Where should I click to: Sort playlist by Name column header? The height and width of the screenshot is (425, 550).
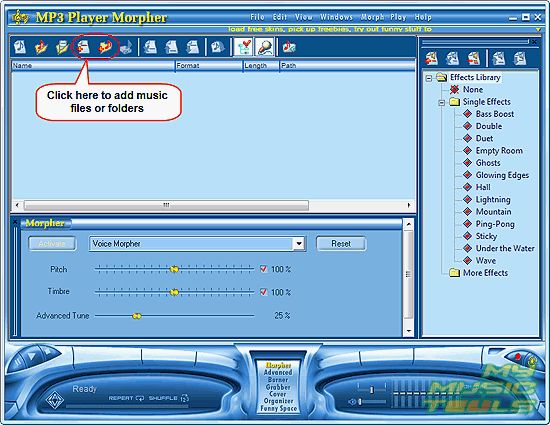pos(93,66)
